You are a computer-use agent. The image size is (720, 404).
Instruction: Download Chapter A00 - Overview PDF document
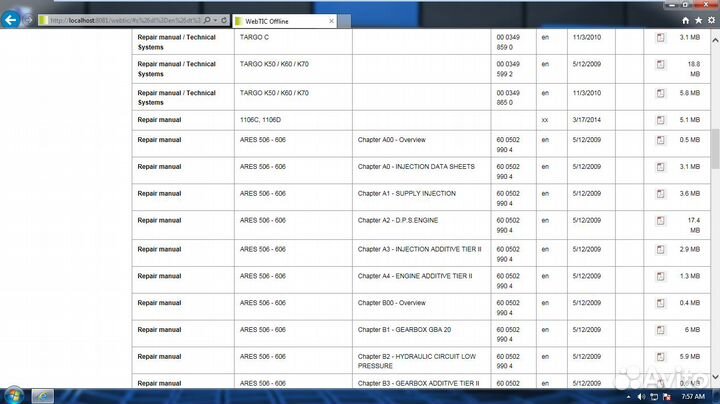660,140
